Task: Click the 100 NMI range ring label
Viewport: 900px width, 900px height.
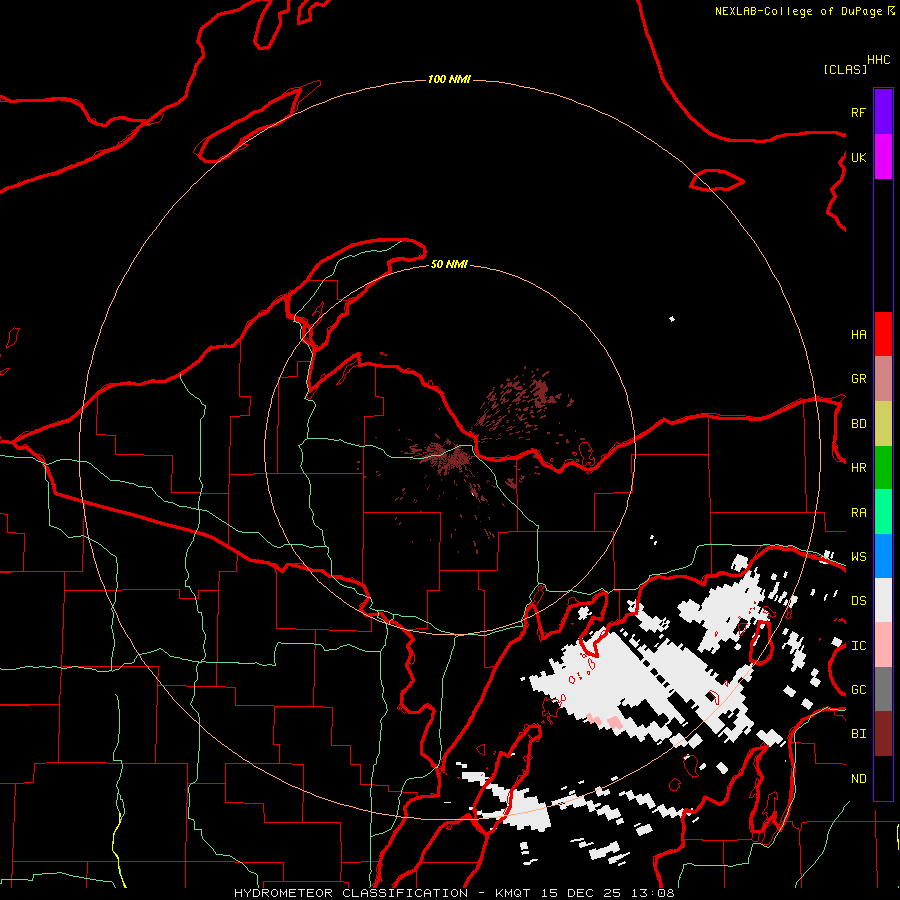Action: (x=449, y=79)
